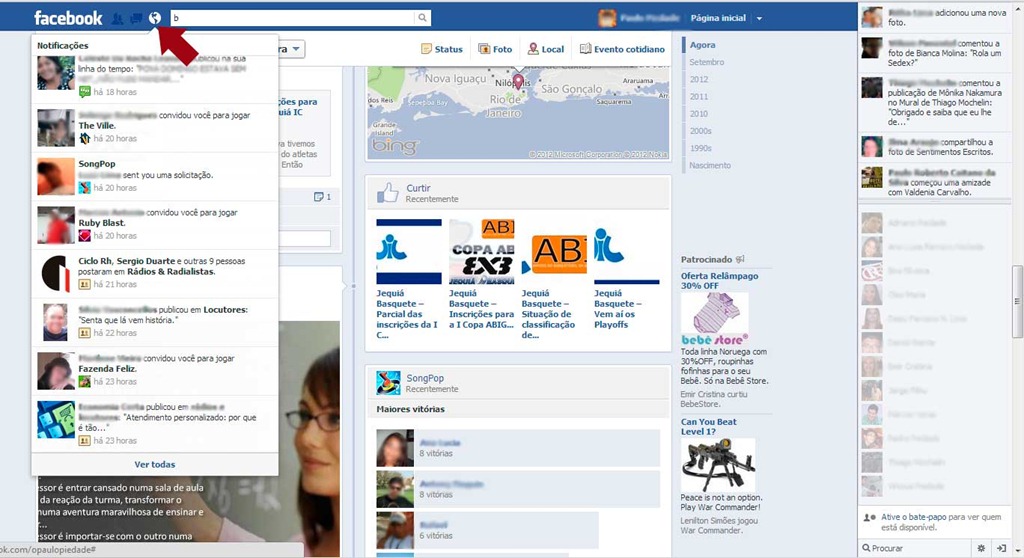Click Fazenda Feliz app icon in notification
Image resolution: width=1024 pixels, height=558 pixels.
pyautogui.click(x=84, y=382)
